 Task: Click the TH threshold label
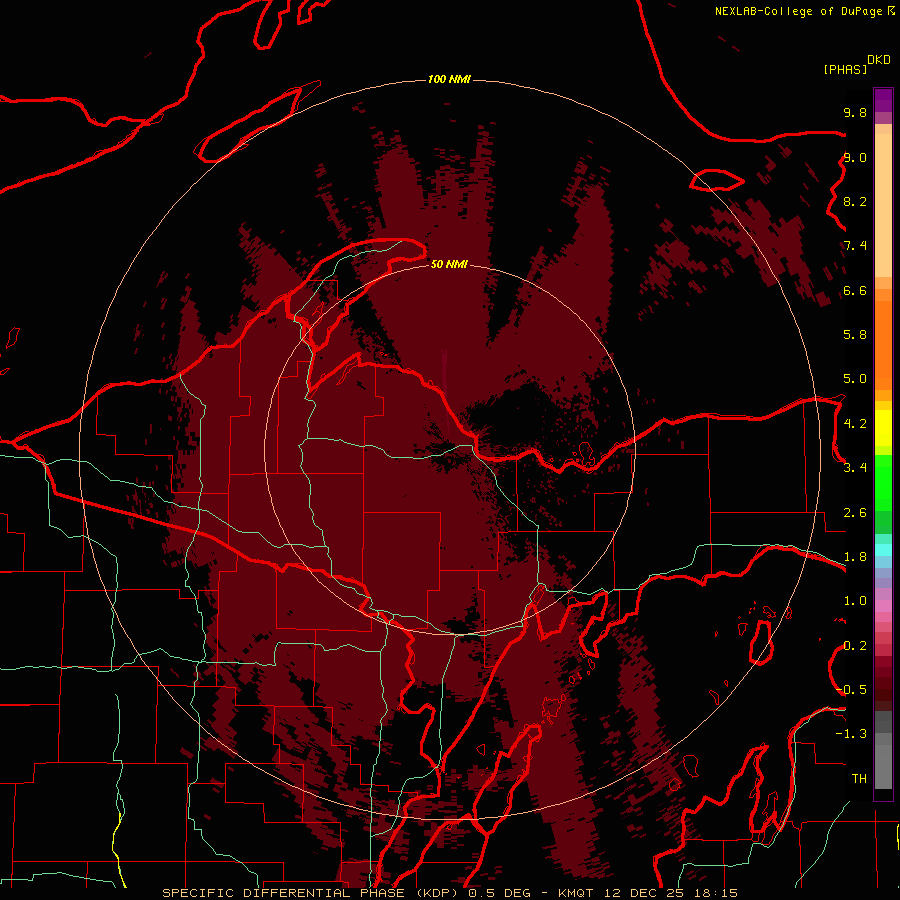tap(859, 779)
